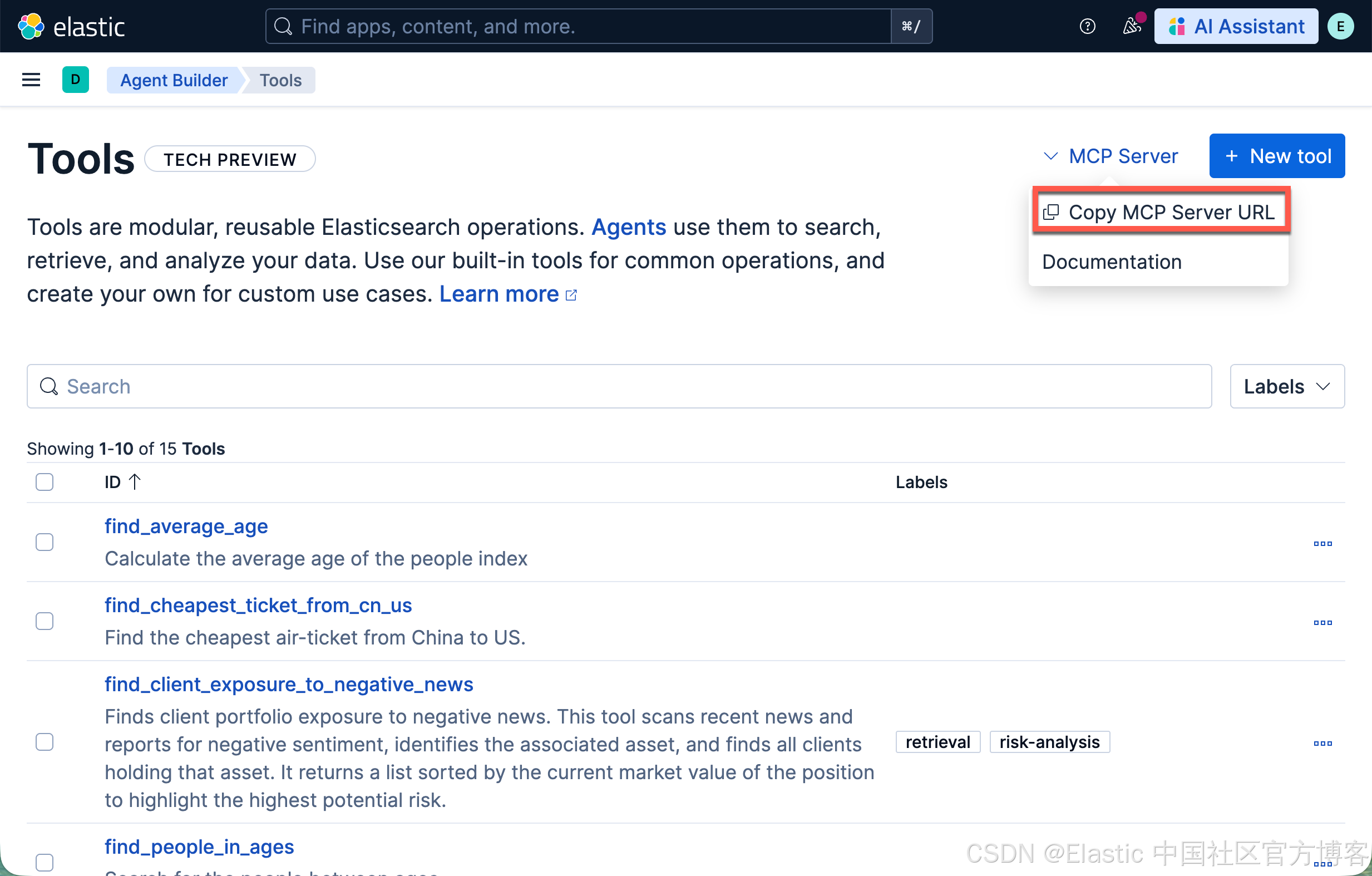The height and width of the screenshot is (876, 1372).
Task: Toggle the select-all tools checkbox
Action: pyautogui.click(x=45, y=482)
